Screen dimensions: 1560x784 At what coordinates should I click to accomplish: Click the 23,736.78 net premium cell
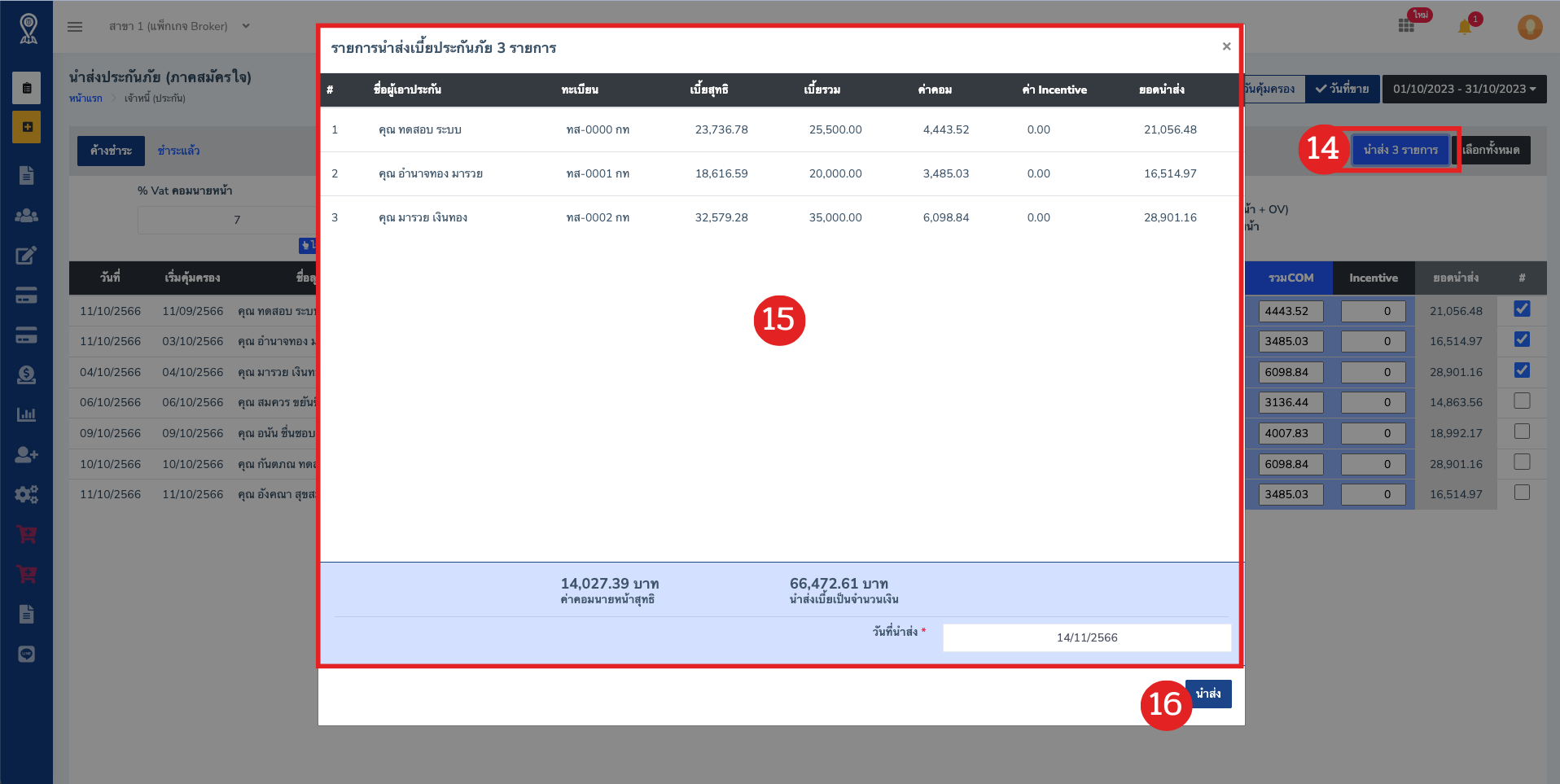[721, 129]
